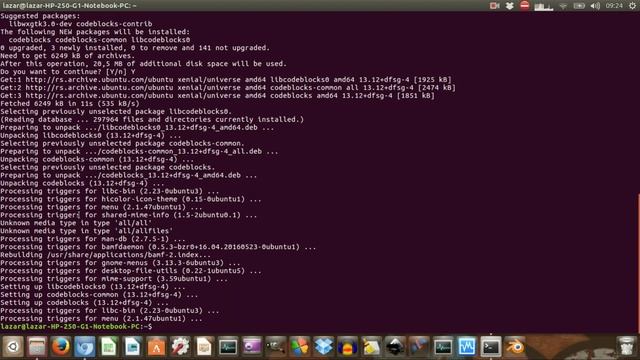Click 'Rebuilding /usr/share/applications/bamf-2.index' line
Viewport: 640px width, 360px height.
[106, 255]
